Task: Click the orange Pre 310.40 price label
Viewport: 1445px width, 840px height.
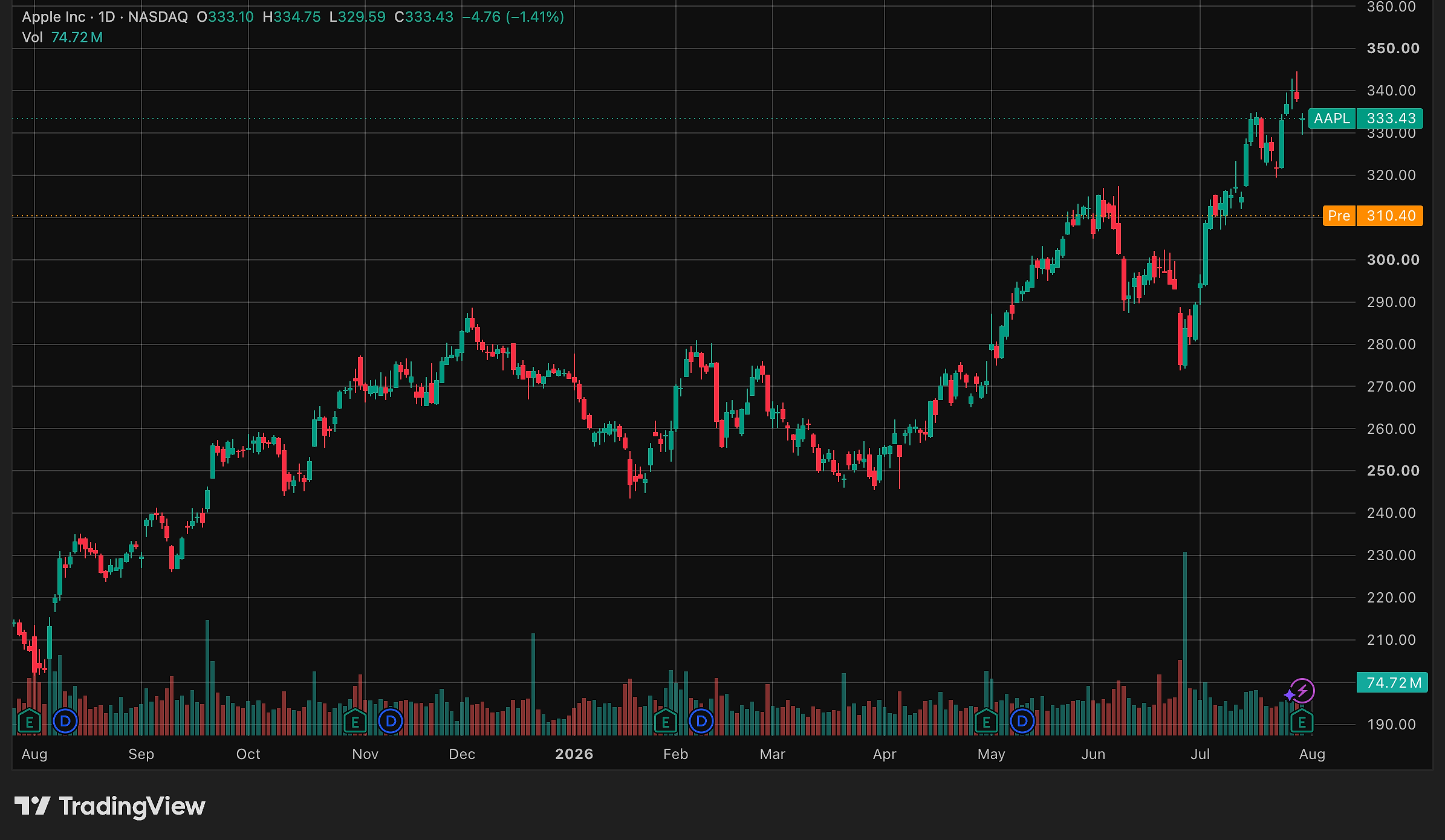Action: [1372, 216]
